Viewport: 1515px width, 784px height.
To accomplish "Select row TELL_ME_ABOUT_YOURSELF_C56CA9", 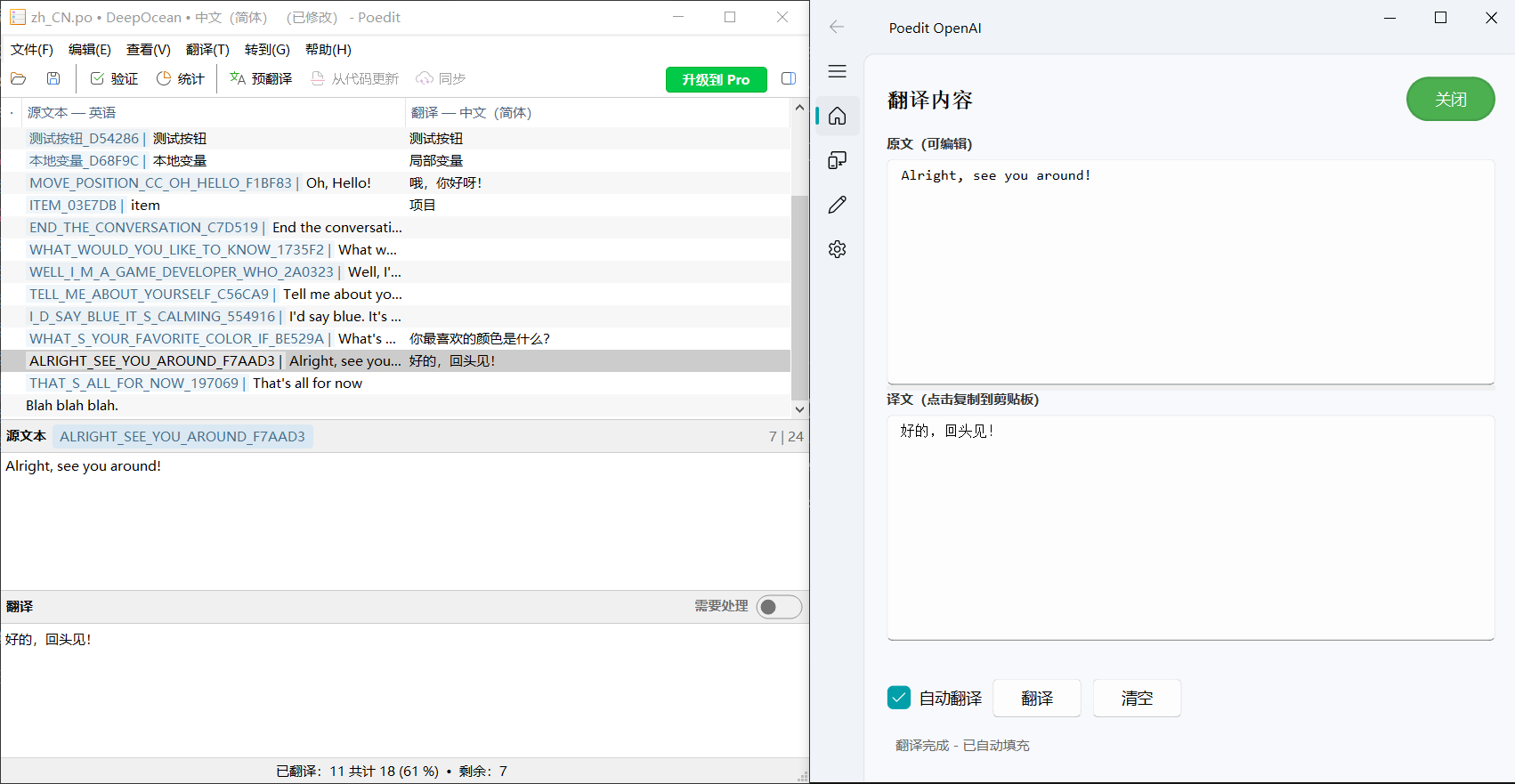I will point(395,294).
